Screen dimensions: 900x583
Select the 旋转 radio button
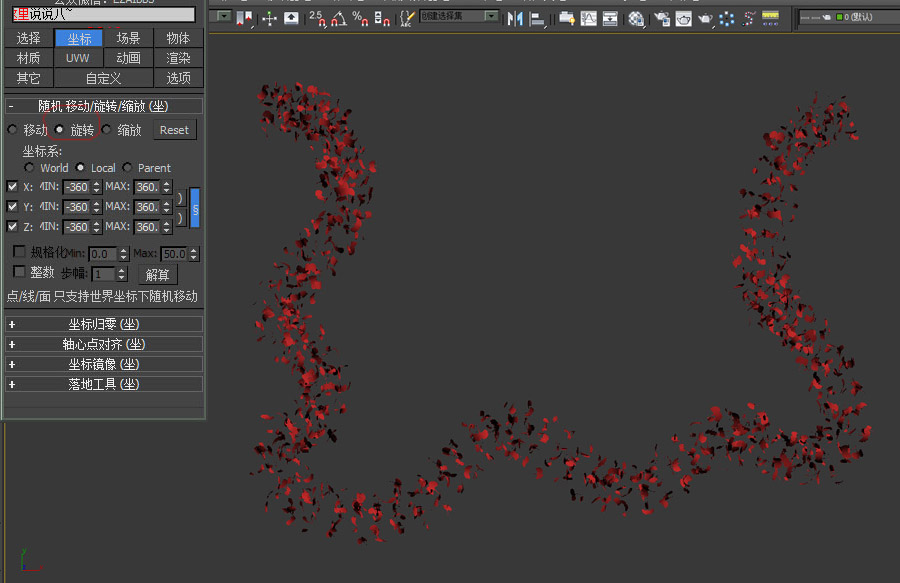pos(59,130)
